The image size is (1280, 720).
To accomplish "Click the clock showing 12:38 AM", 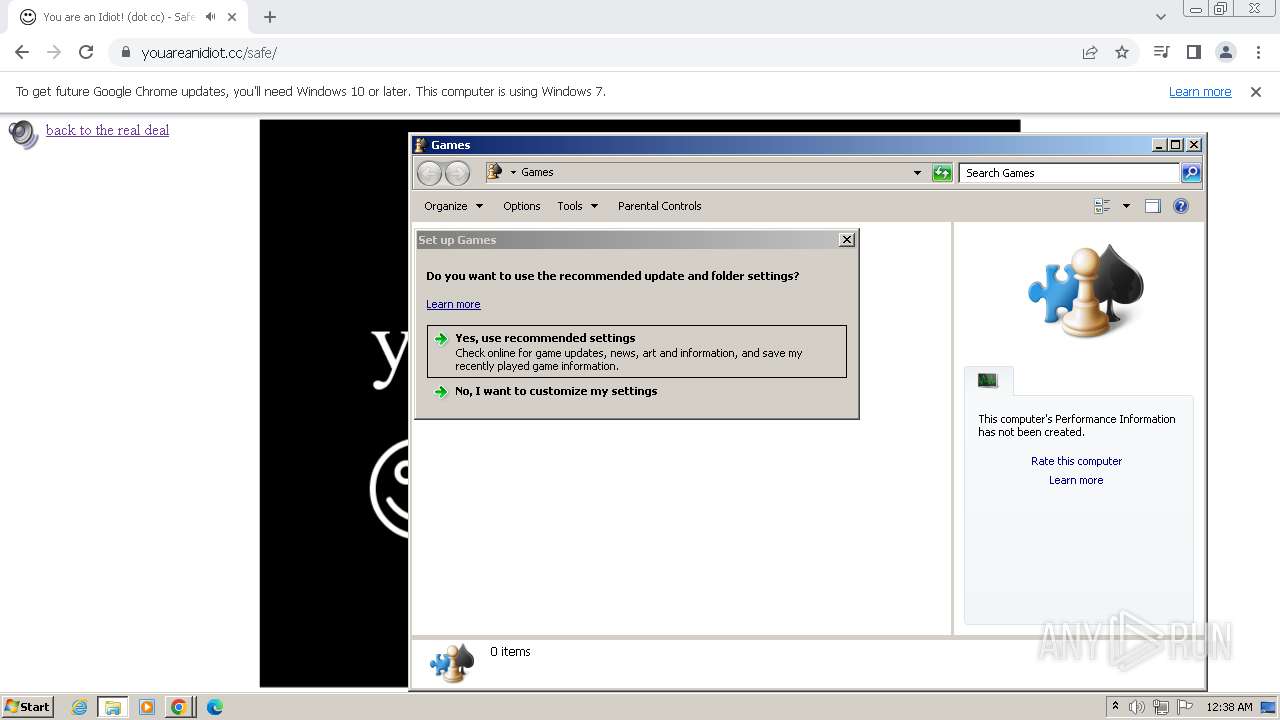I will pos(1229,707).
